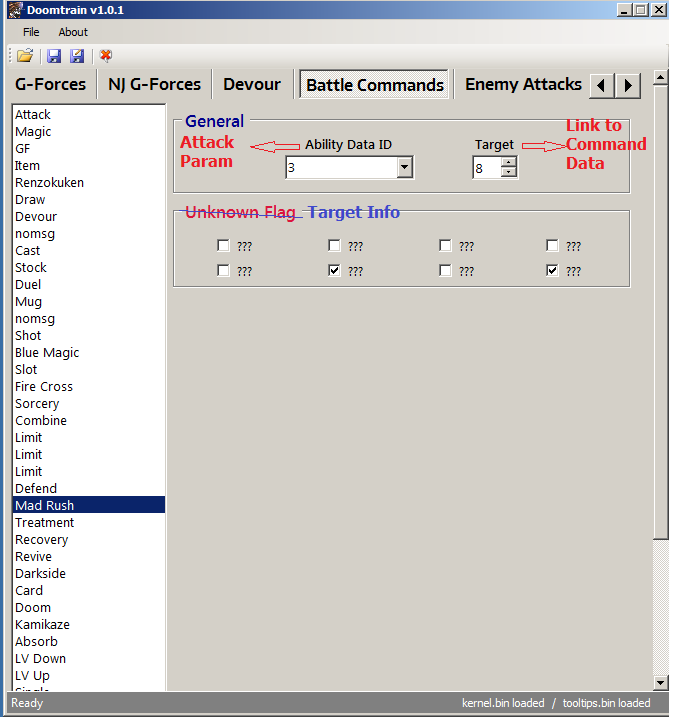Click the red X close-file toolbar icon
Viewport: 674px width, 720px height.
tap(106, 56)
